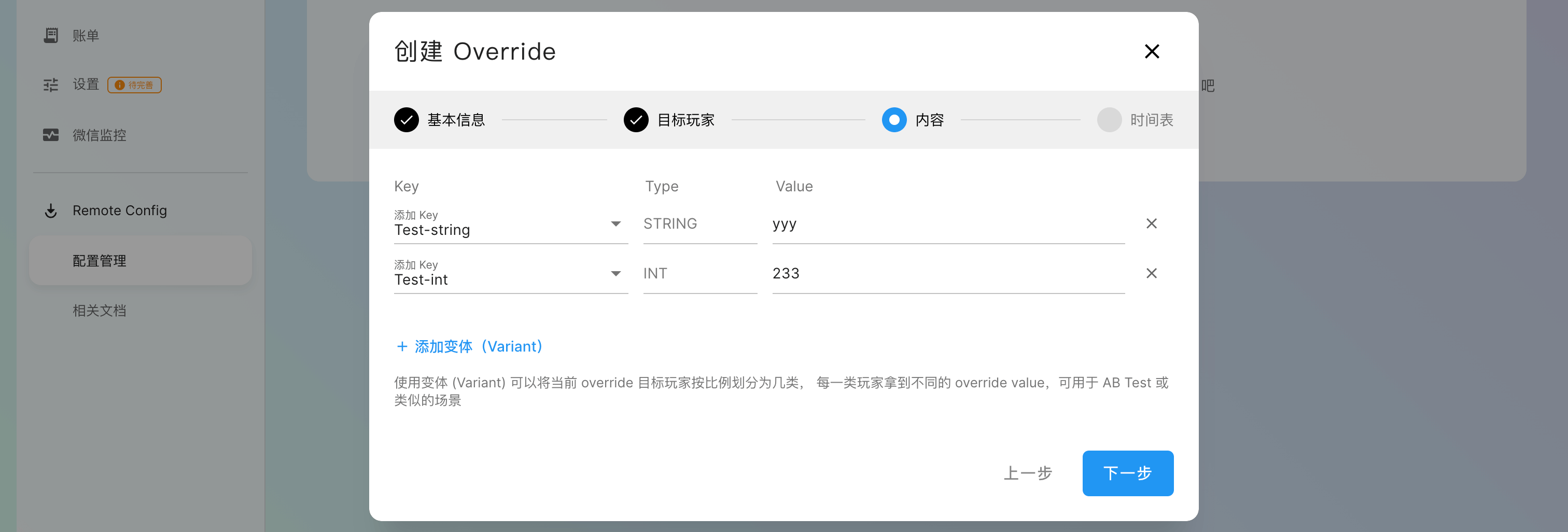Click the settings sliders icon
1568x532 pixels.
click(51, 85)
